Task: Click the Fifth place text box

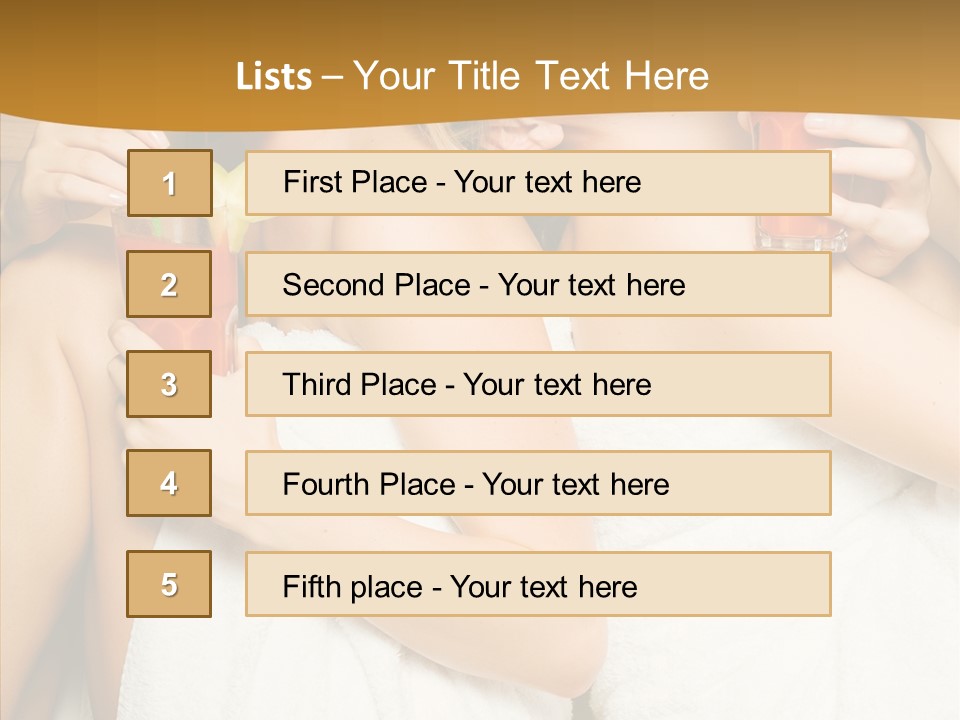Action: pos(538,584)
